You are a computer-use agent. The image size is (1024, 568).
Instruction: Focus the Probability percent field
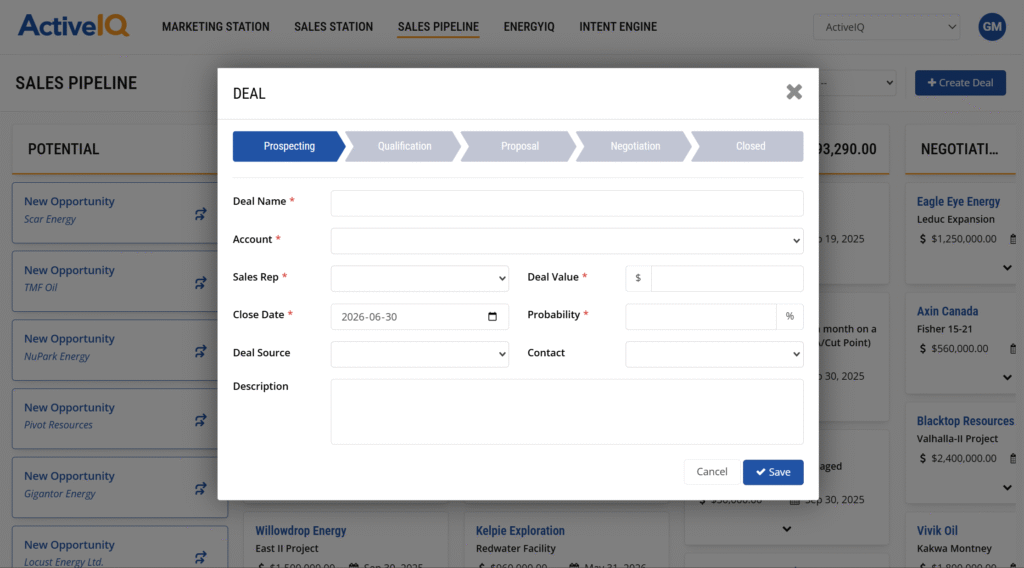pyautogui.click(x=701, y=317)
